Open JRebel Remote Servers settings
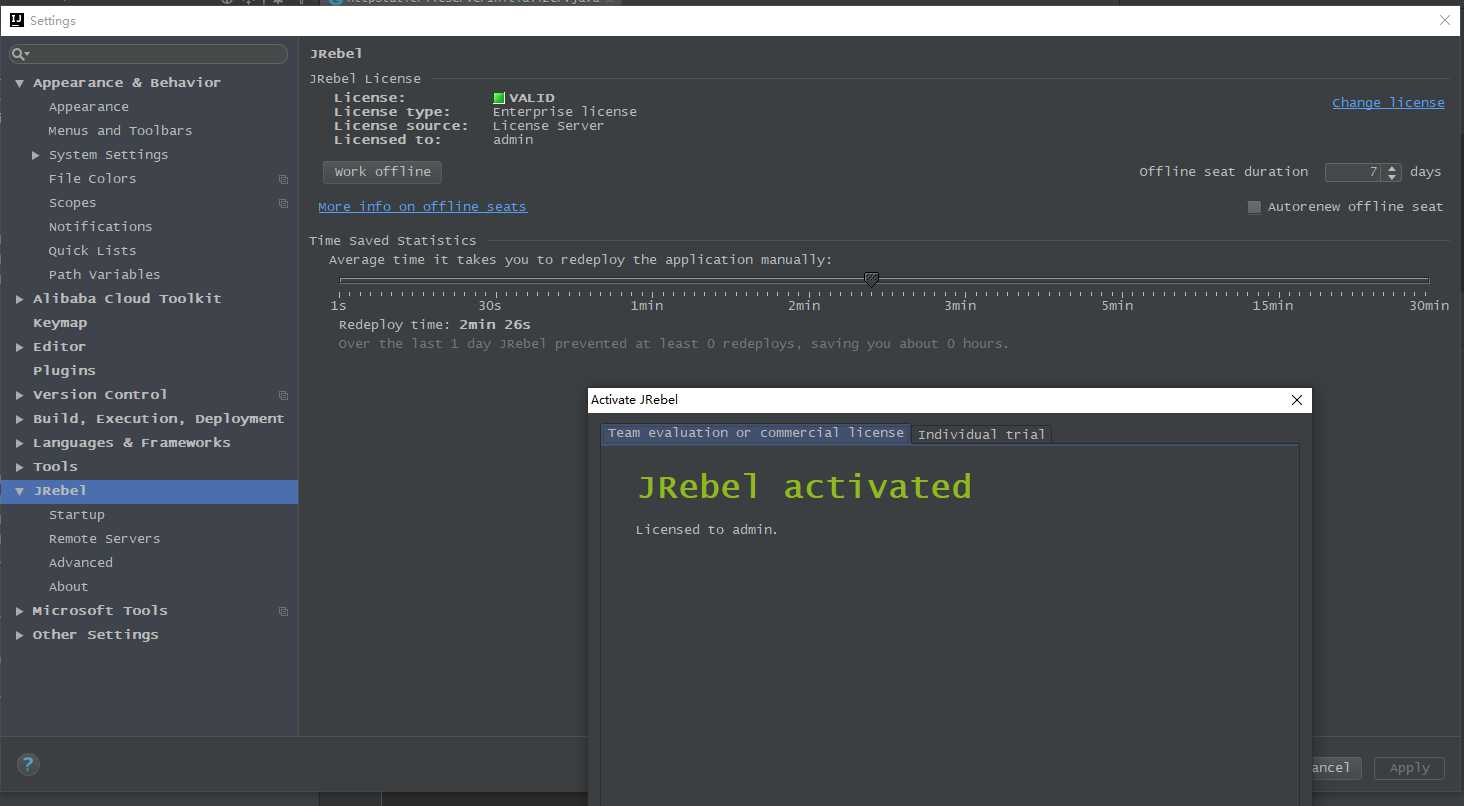1464x806 pixels. [x=104, y=539]
